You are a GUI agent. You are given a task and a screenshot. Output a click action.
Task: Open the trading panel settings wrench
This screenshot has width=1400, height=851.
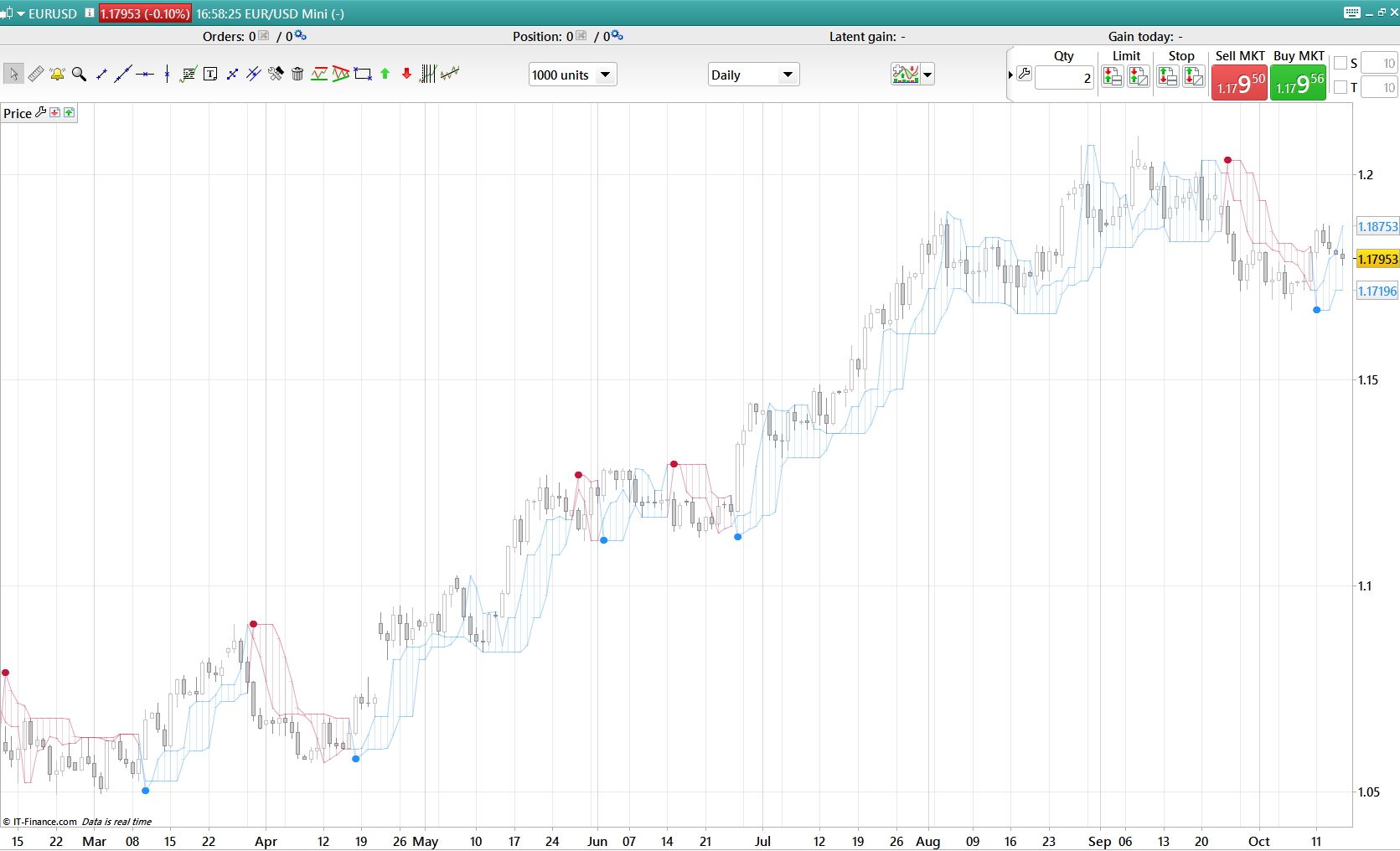(1024, 74)
